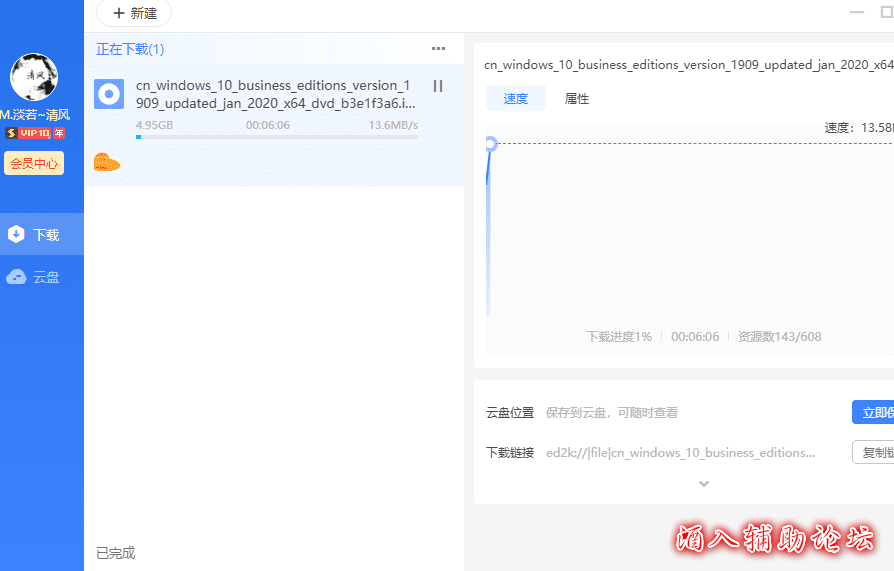Click the 立即保存 save to cloud button
Viewport: 894px width, 571px height.
tap(873, 412)
